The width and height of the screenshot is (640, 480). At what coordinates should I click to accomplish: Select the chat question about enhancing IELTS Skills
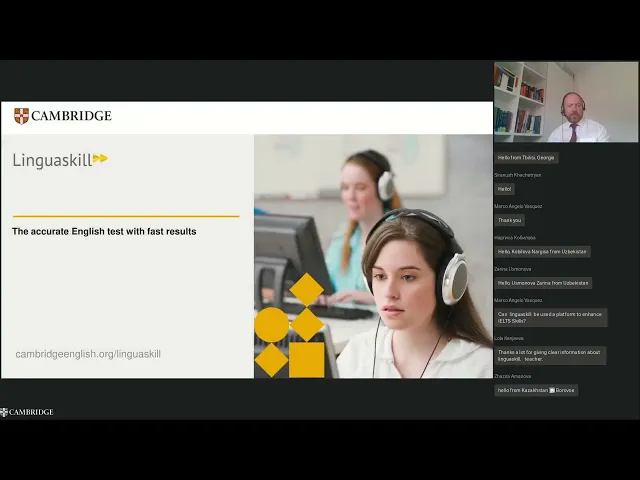pos(551,318)
